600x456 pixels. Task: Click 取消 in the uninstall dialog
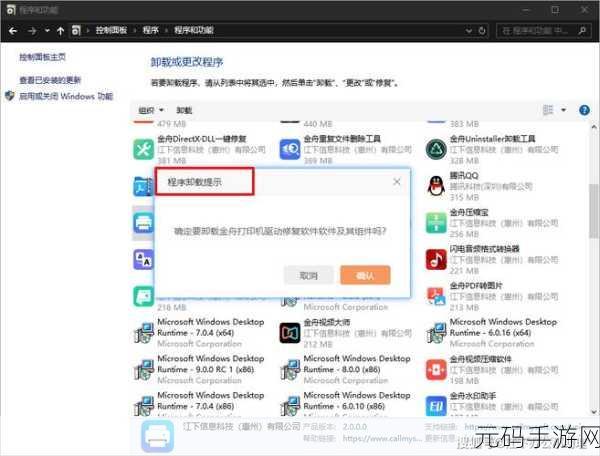pos(308,275)
